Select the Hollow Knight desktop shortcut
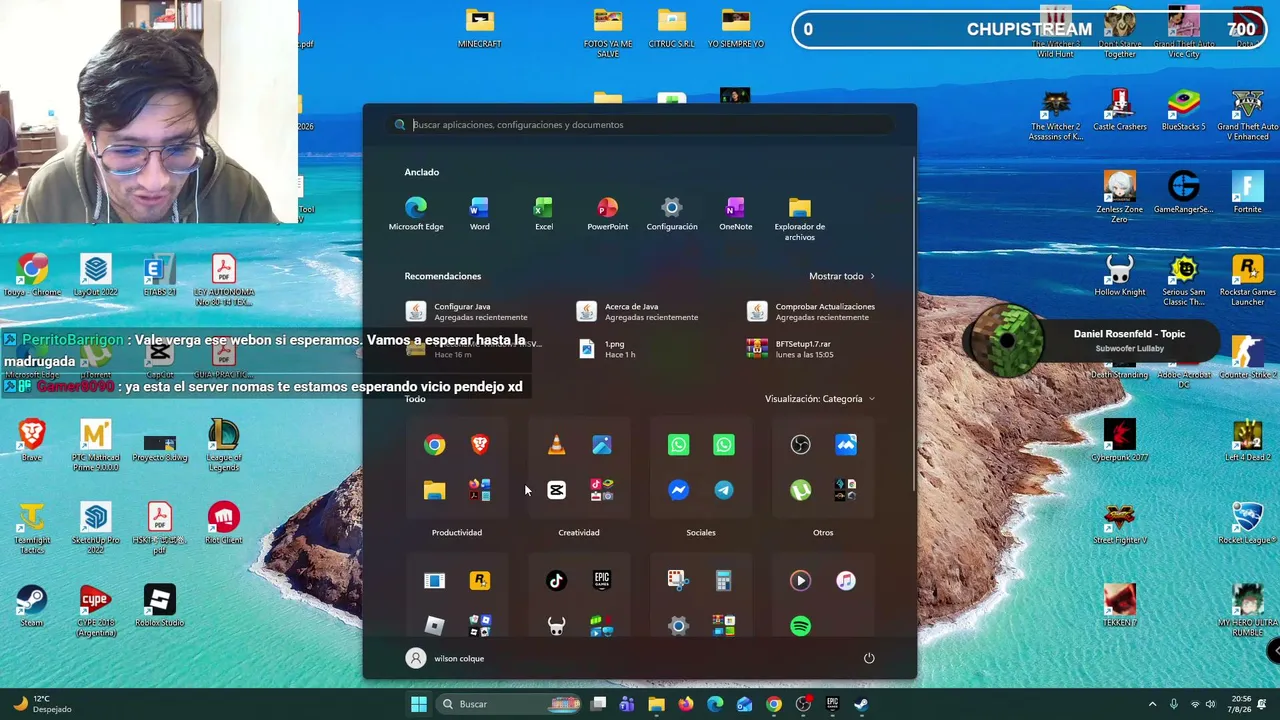Screen dimensions: 1280x720 1120,277
